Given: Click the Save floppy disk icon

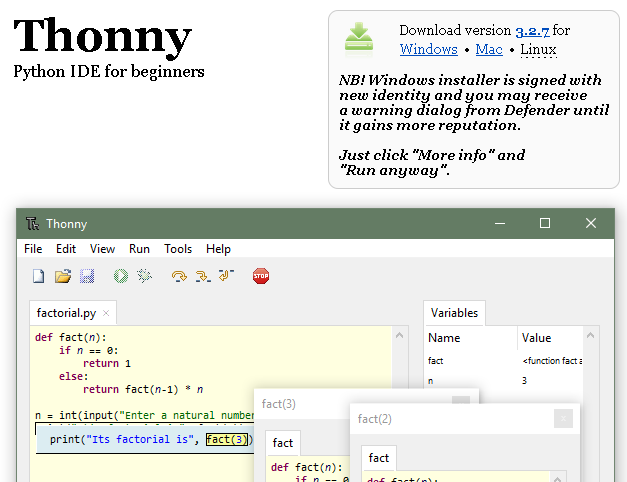Looking at the screenshot, I should (87, 276).
